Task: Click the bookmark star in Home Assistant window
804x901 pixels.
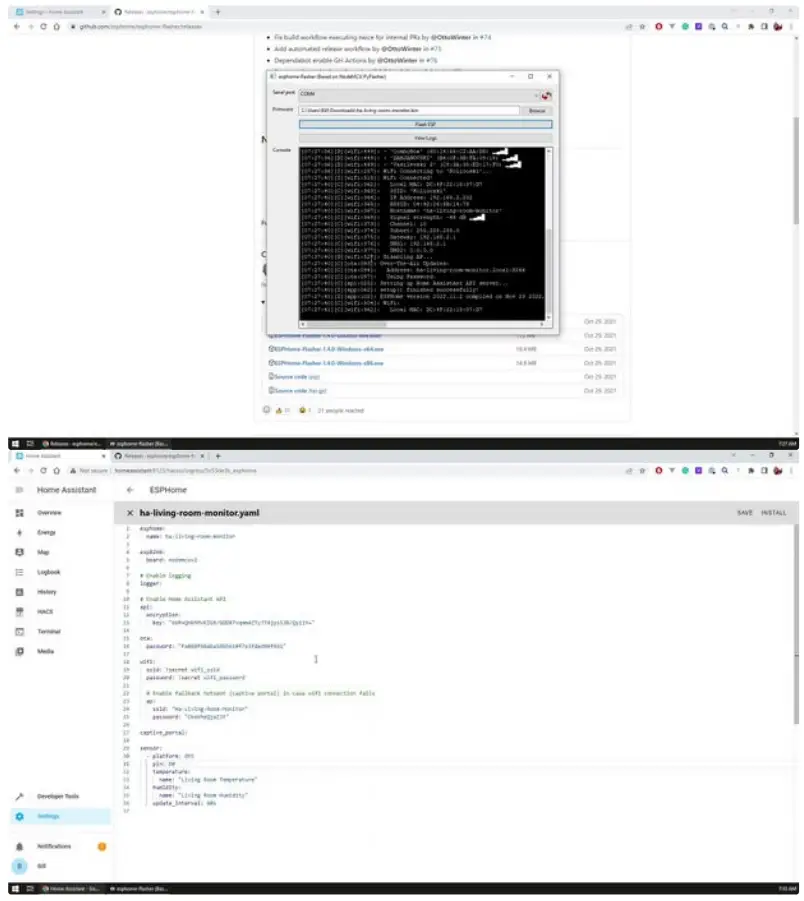Action: [x=643, y=471]
